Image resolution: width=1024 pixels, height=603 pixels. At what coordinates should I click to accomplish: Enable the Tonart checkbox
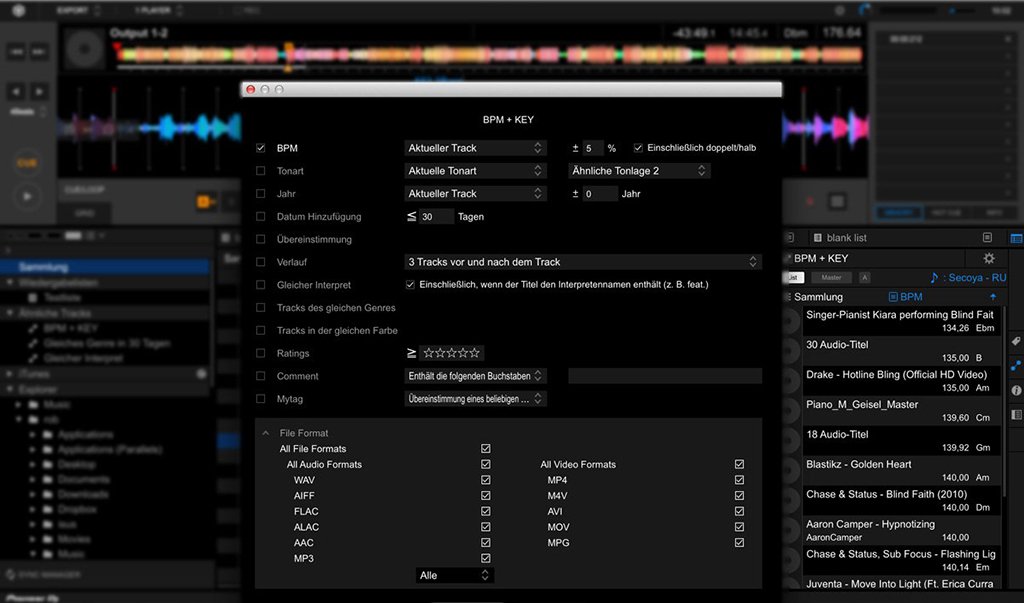click(x=261, y=171)
